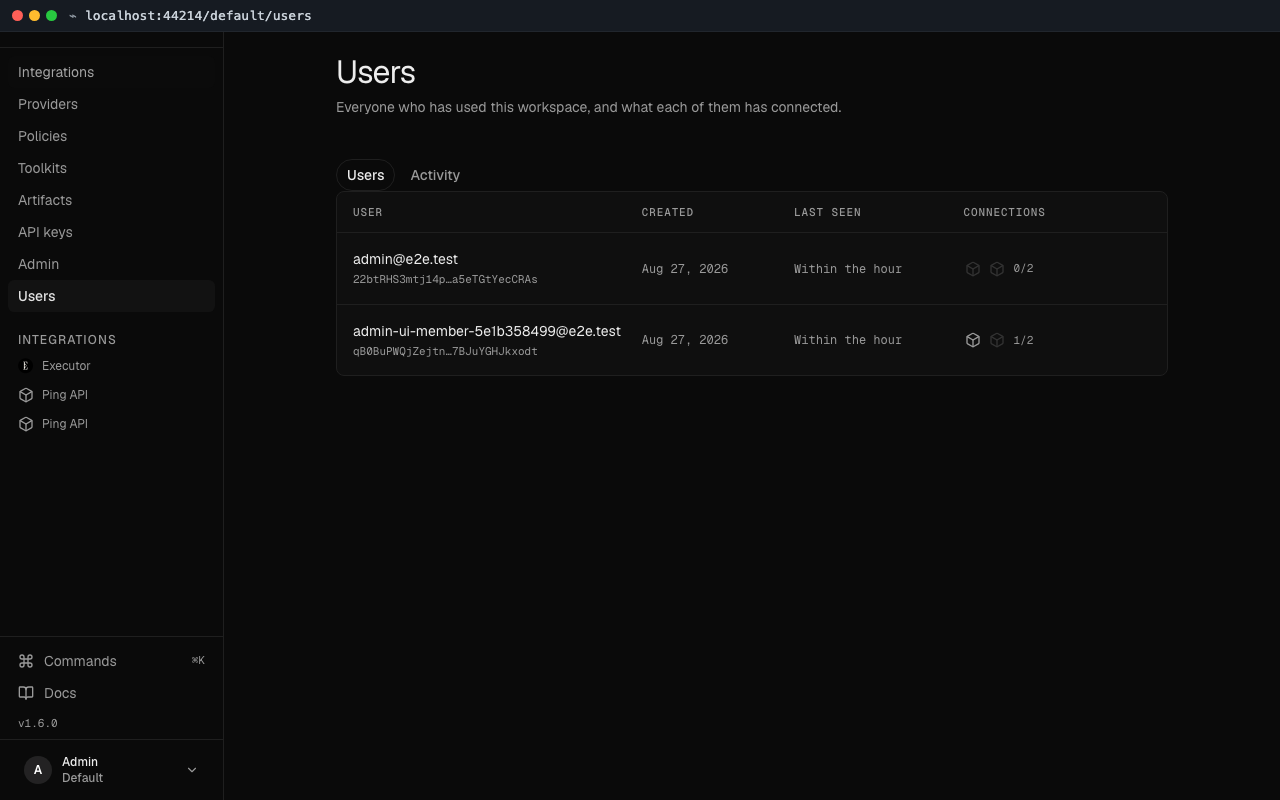Click the USER column header
1280x800 pixels.
point(368,212)
